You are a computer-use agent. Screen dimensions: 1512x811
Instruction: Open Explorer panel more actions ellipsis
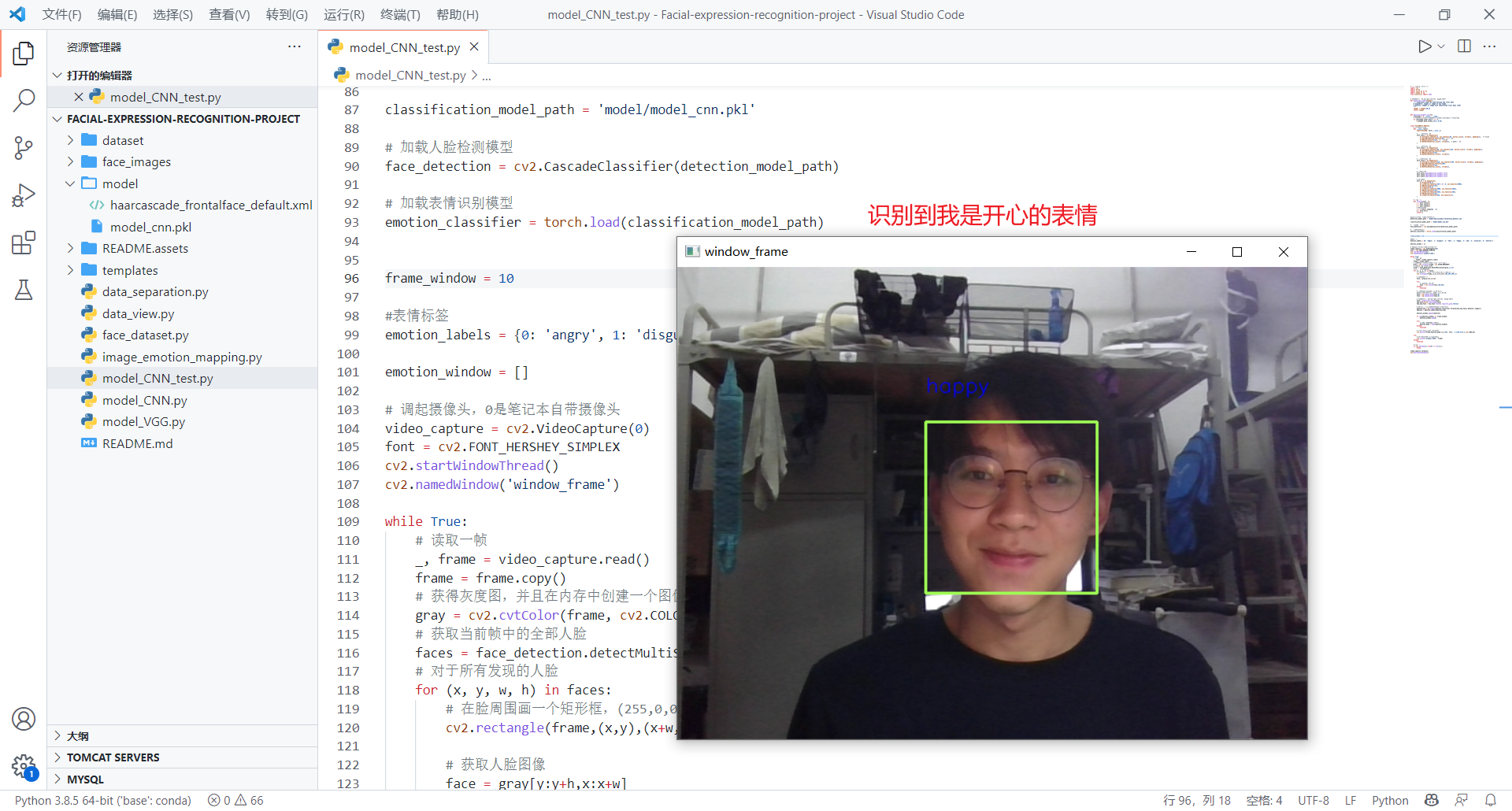[295, 46]
